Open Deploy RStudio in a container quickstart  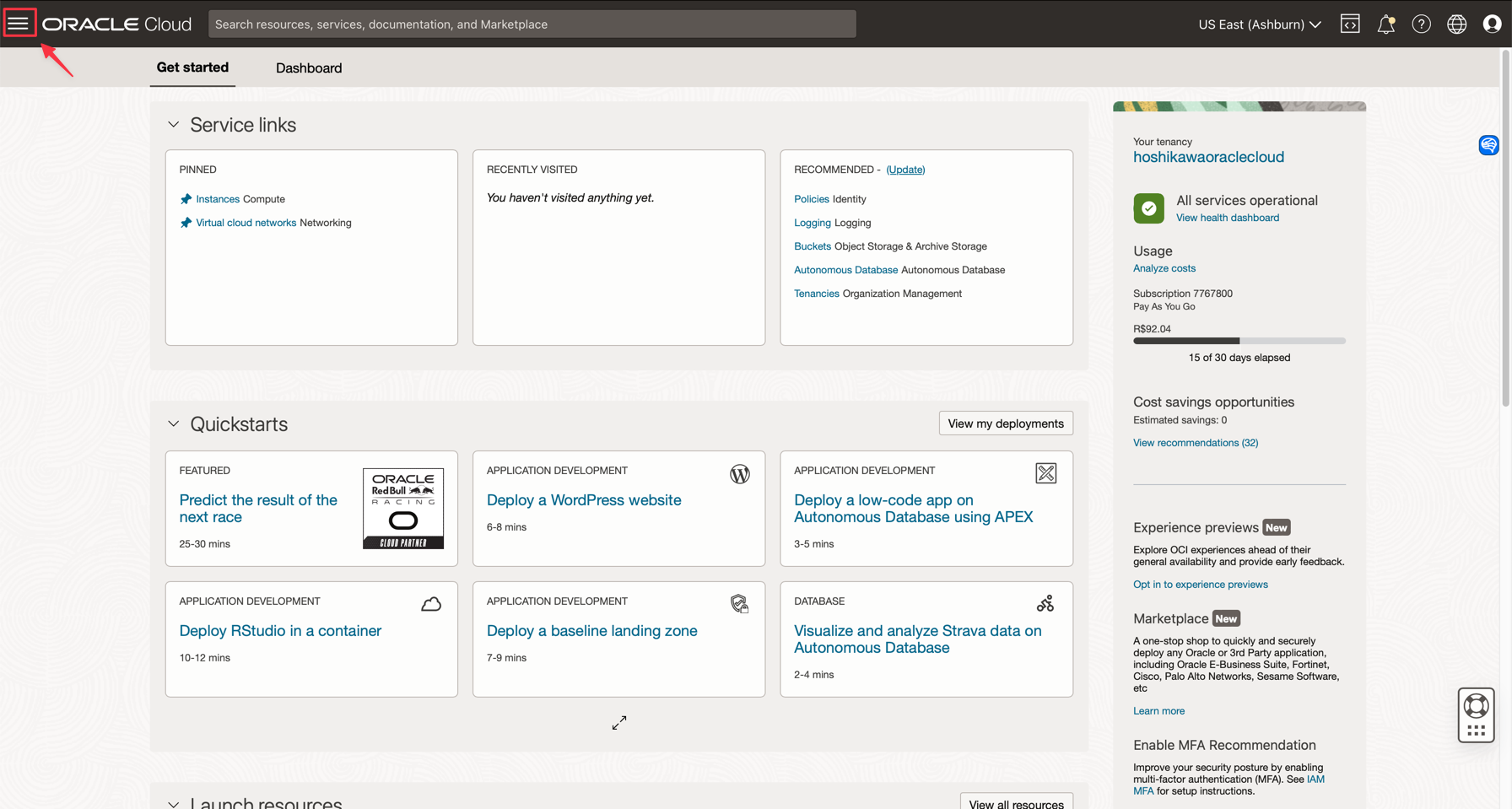pyautogui.click(x=280, y=631)
